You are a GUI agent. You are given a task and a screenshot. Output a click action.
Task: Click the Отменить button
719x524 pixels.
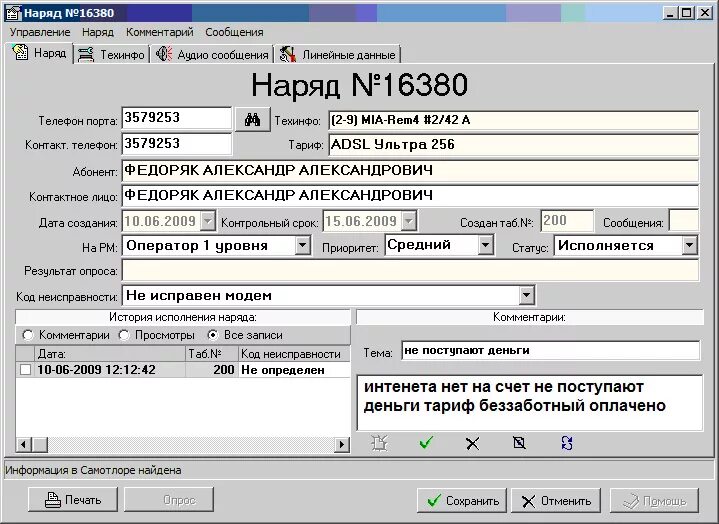(x=556, y=501)
